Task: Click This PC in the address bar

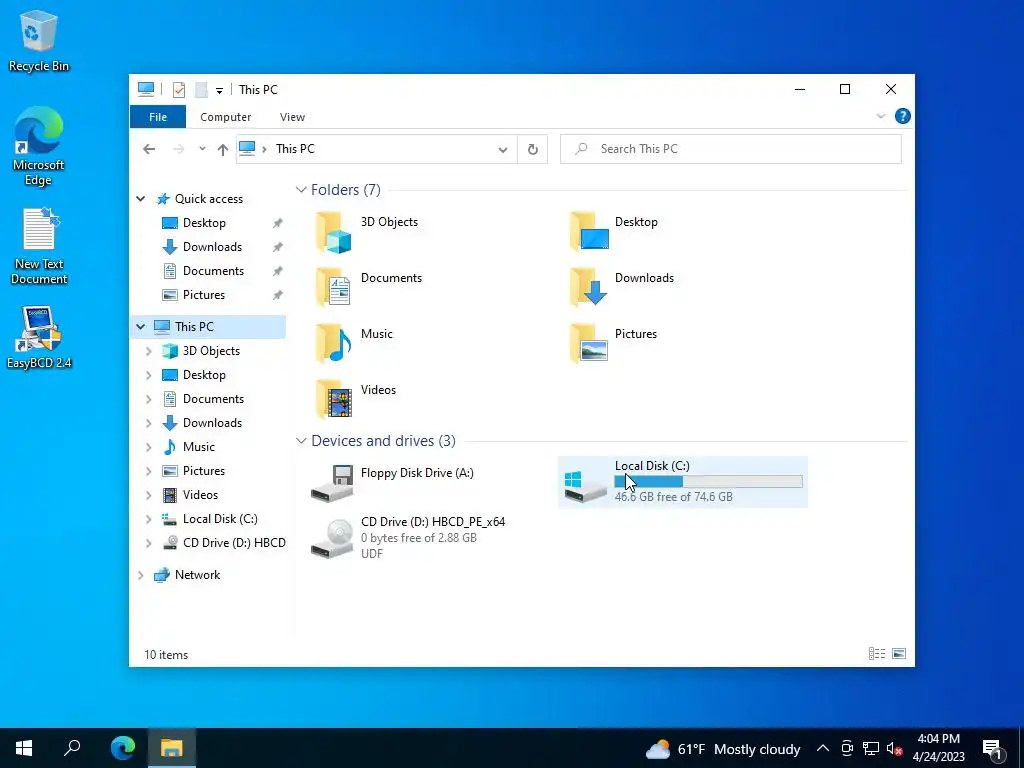Action: tap(295, 149)
